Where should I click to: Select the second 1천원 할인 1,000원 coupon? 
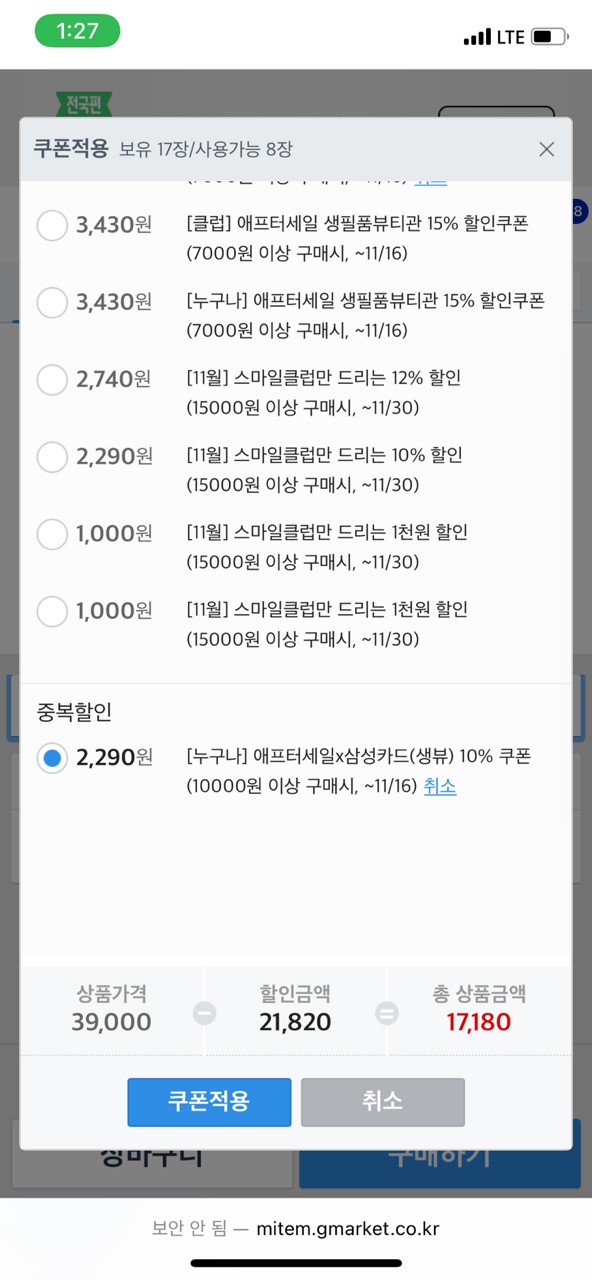click(52, 611)
